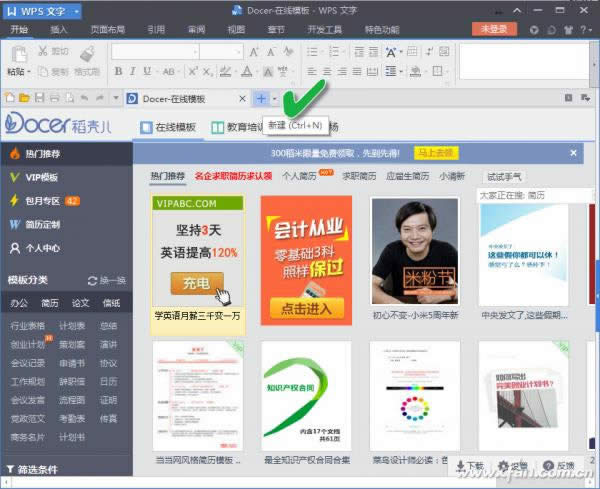Click the New document icon in quick toolbar
The width and height of the screenshot is (600, 489).
[10, 98]
